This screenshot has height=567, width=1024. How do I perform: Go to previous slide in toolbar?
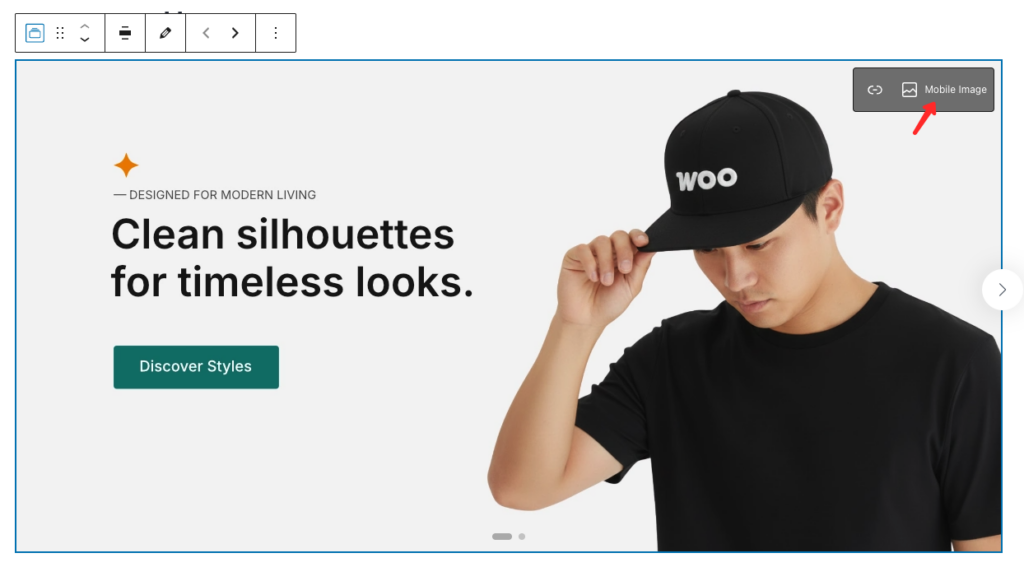(x=206, y=33)
